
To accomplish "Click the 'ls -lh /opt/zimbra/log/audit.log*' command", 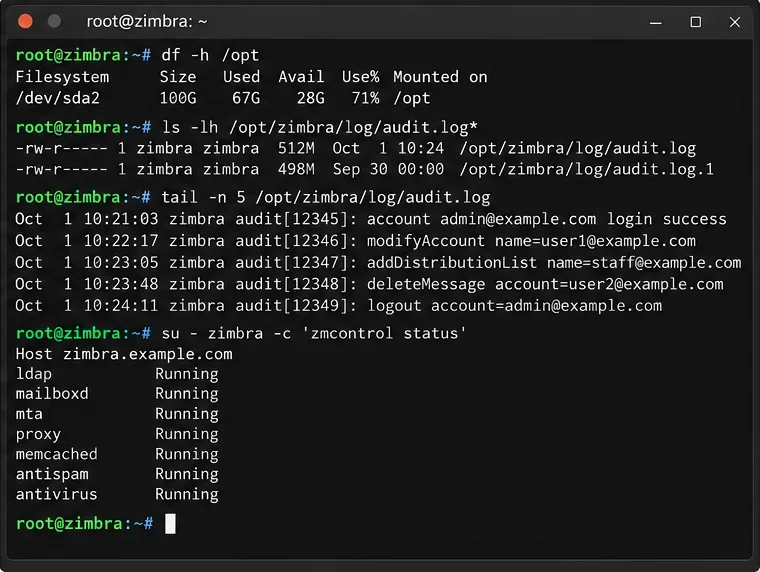I will click(319, 127).
